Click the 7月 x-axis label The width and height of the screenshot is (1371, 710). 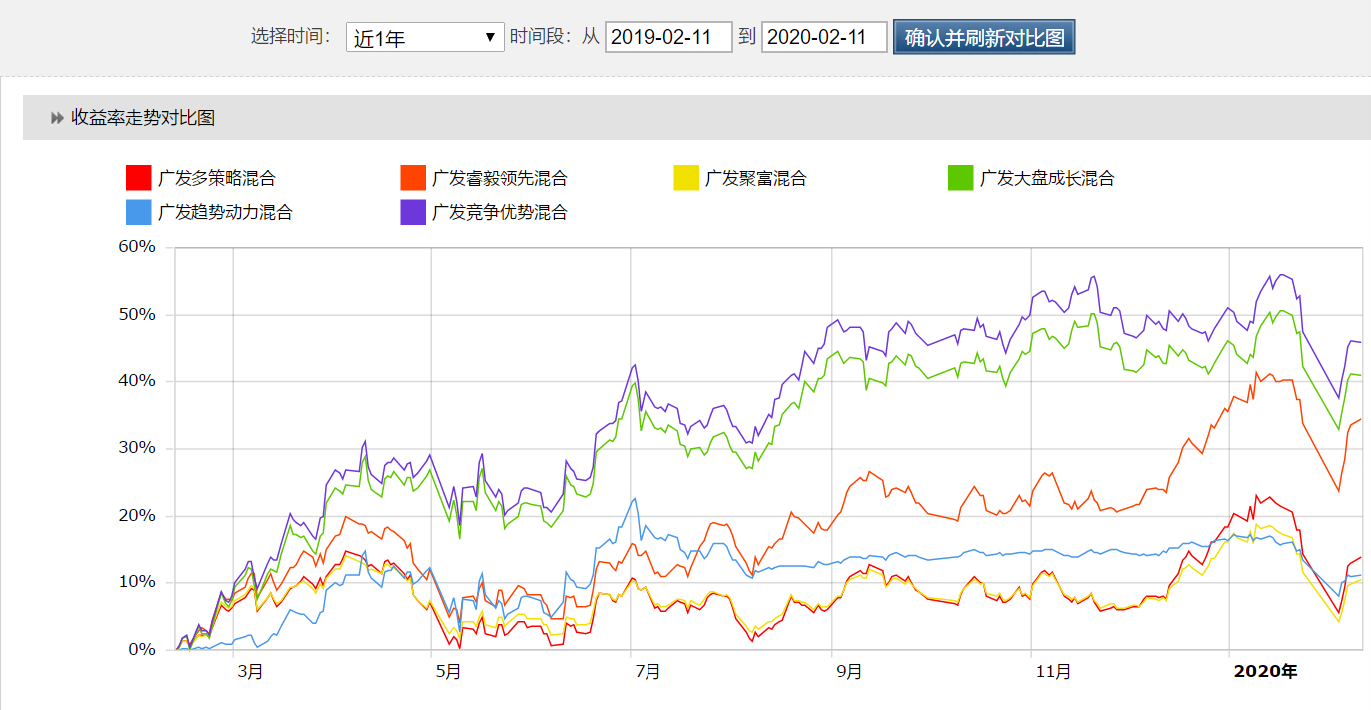click(x=648, y=672)
